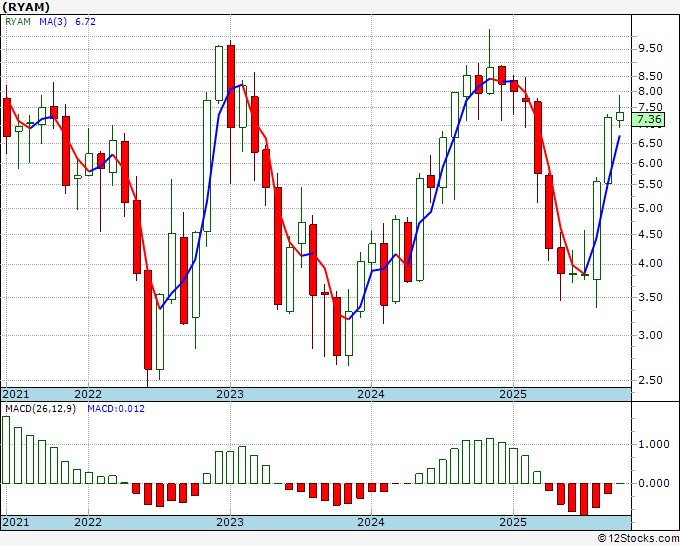Click 2021 on the MACD timeline

coord(16,522)
